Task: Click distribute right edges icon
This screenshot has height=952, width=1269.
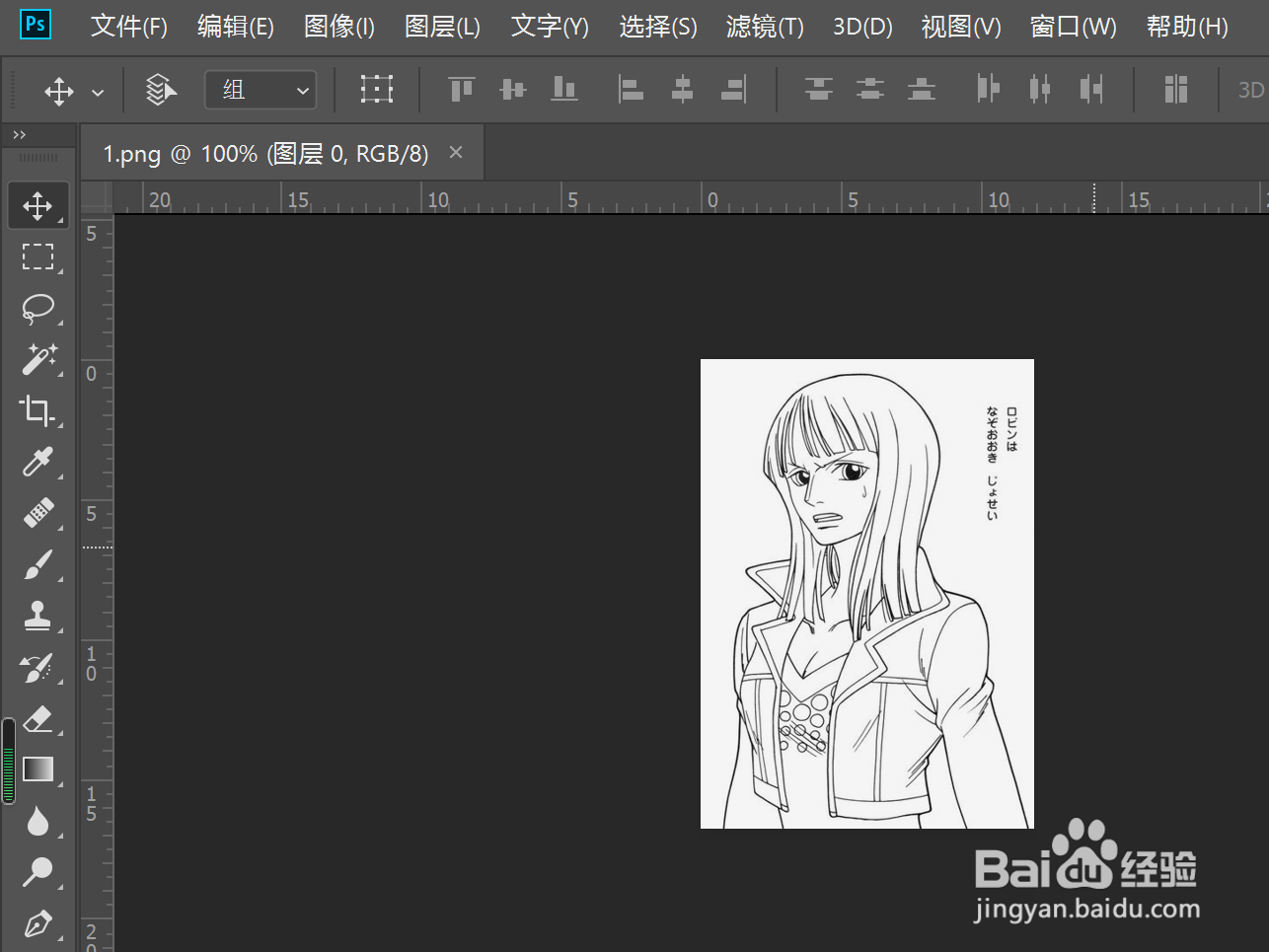Action: (x=1091, y=90)
